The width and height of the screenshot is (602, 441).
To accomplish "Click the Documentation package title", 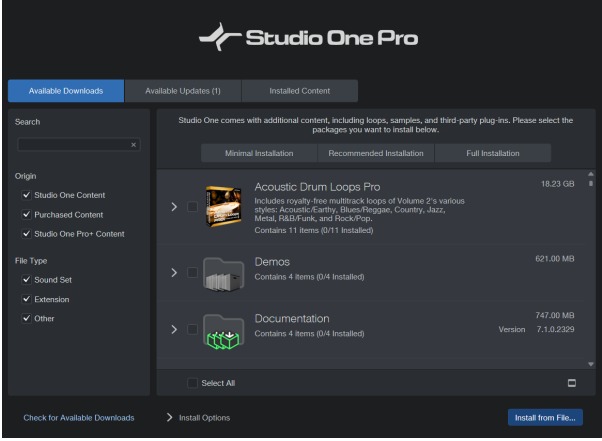I will point(292,319).
